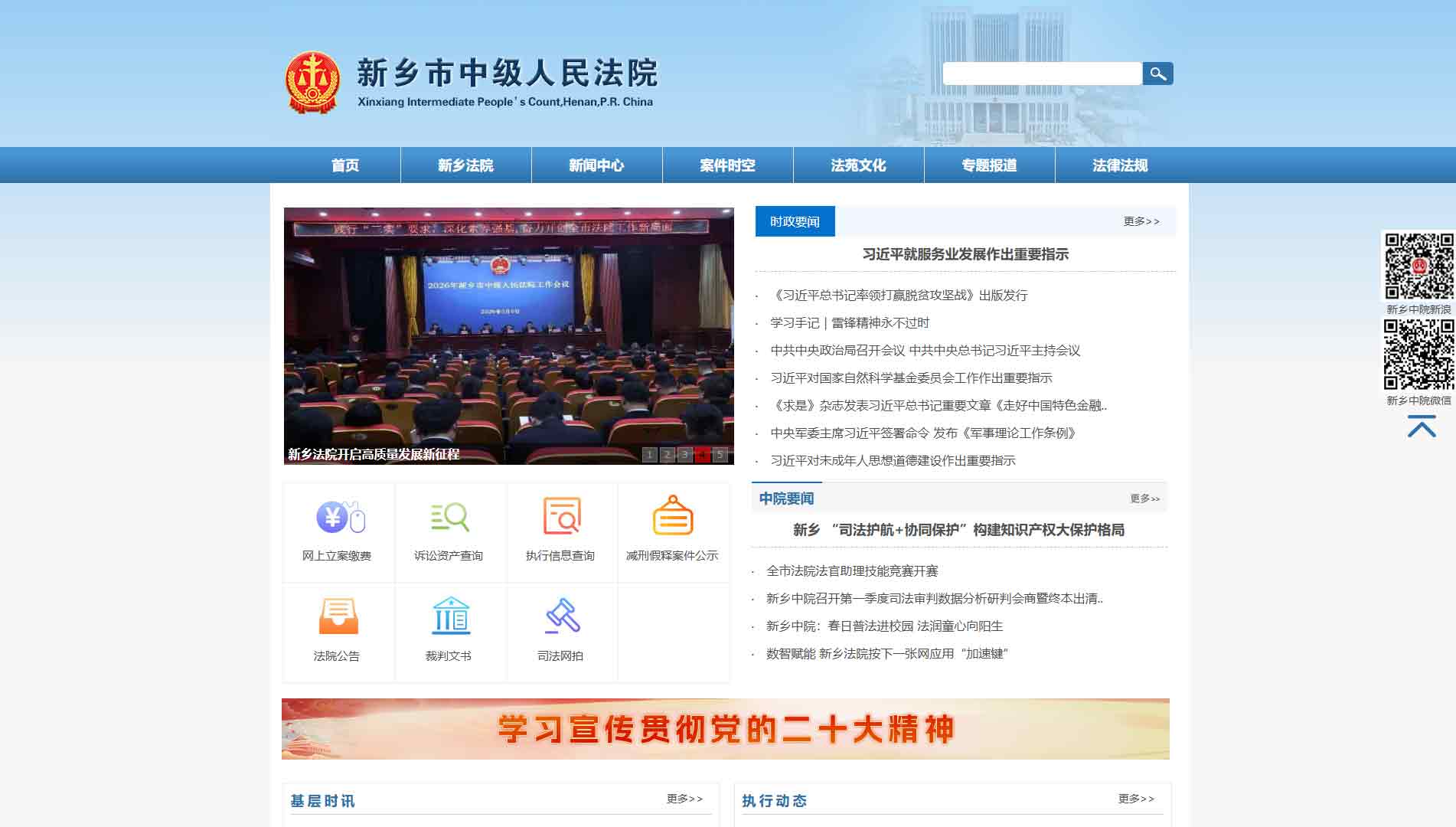This screenshot has height=827, width=1456.
Task: Open 《求是》杂志发表习近平总书记重要文章 link
Action: 939,406
